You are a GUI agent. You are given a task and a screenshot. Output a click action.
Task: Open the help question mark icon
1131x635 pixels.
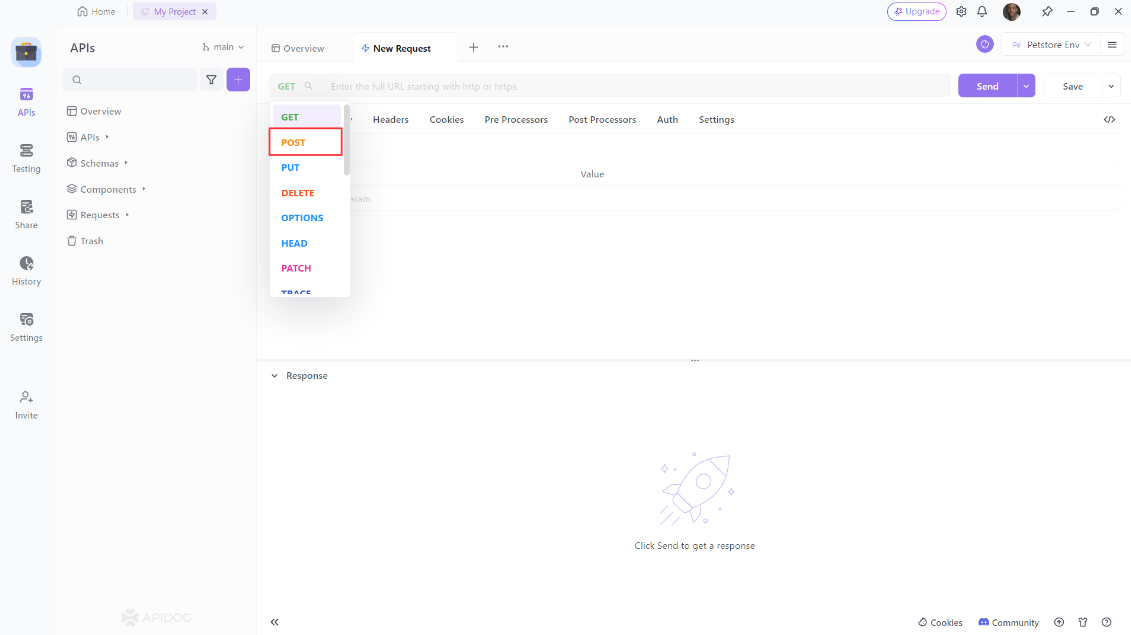(x=1106, y=622)
